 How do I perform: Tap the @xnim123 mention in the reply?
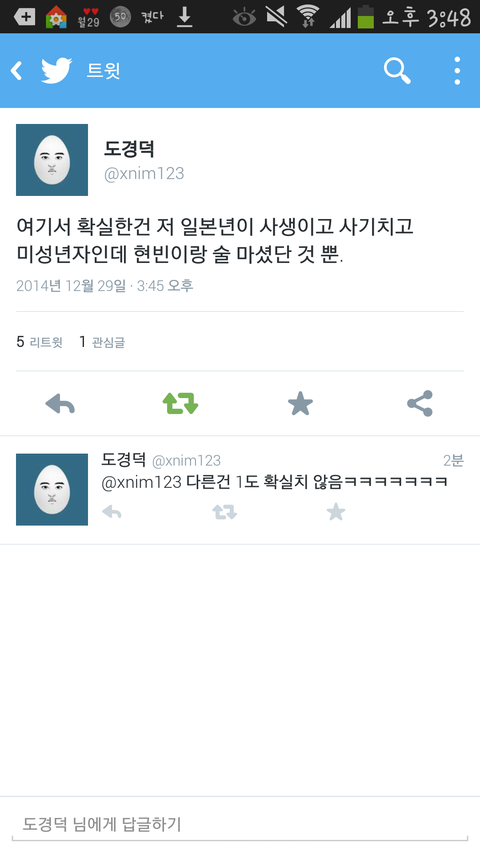[x=141, y=482]
